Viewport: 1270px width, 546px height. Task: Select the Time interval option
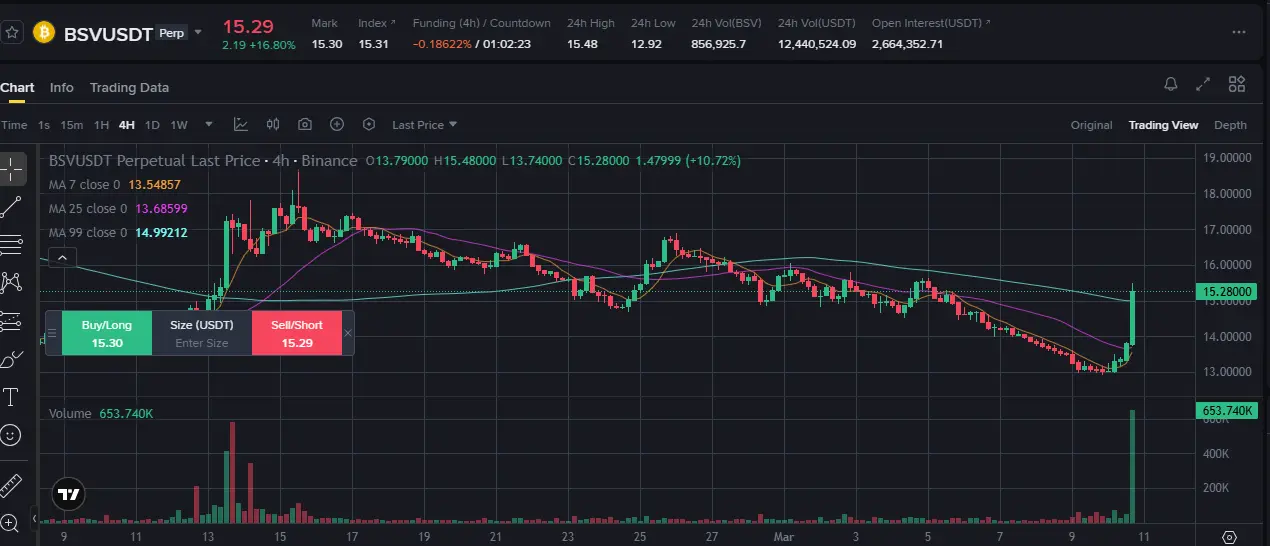(14, 125)
